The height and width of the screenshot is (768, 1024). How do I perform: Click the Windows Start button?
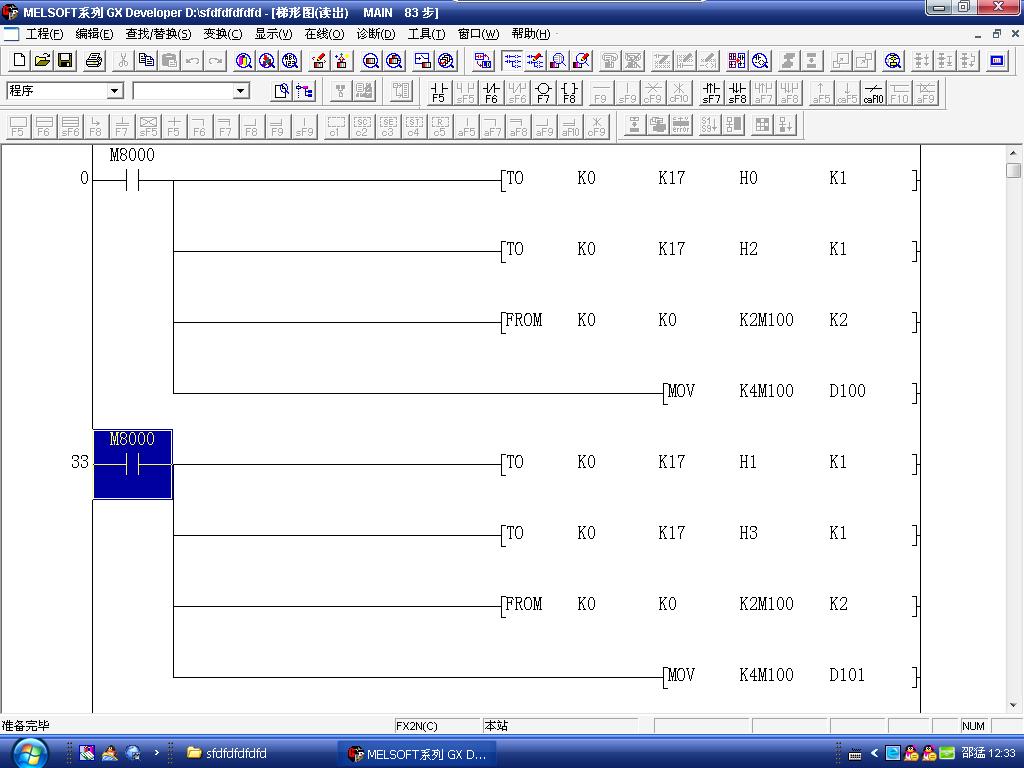pos(28,753)
